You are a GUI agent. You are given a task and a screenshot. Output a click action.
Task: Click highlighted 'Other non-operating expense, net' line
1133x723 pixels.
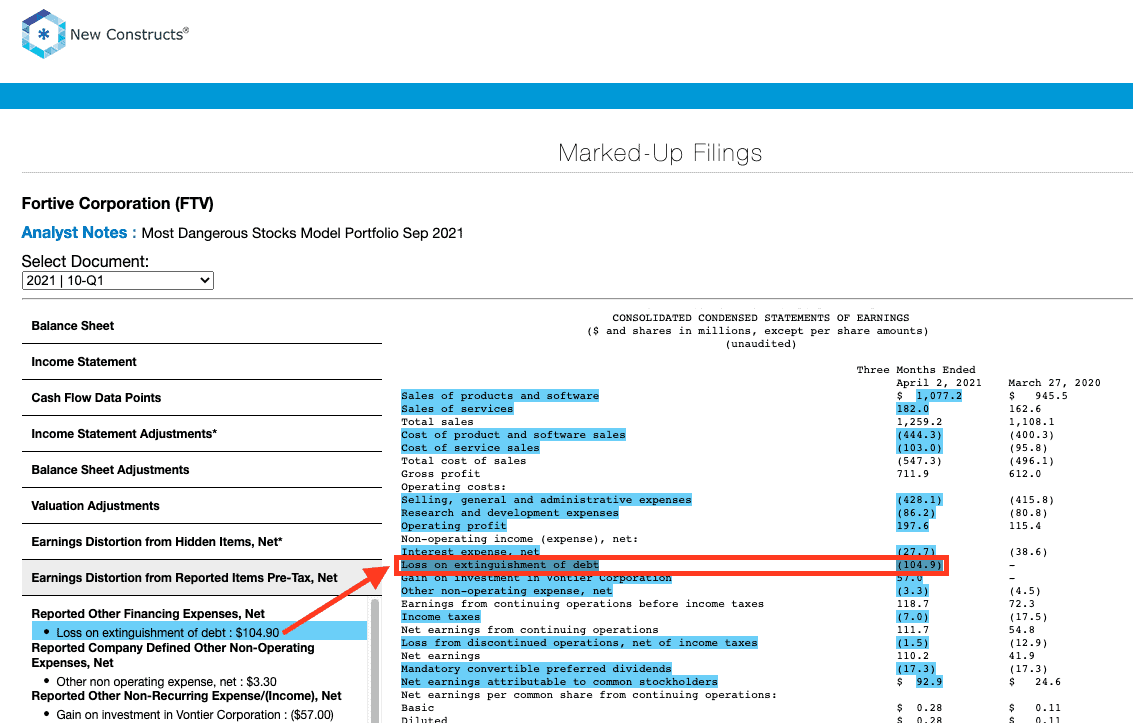click(x=507, y=591)
